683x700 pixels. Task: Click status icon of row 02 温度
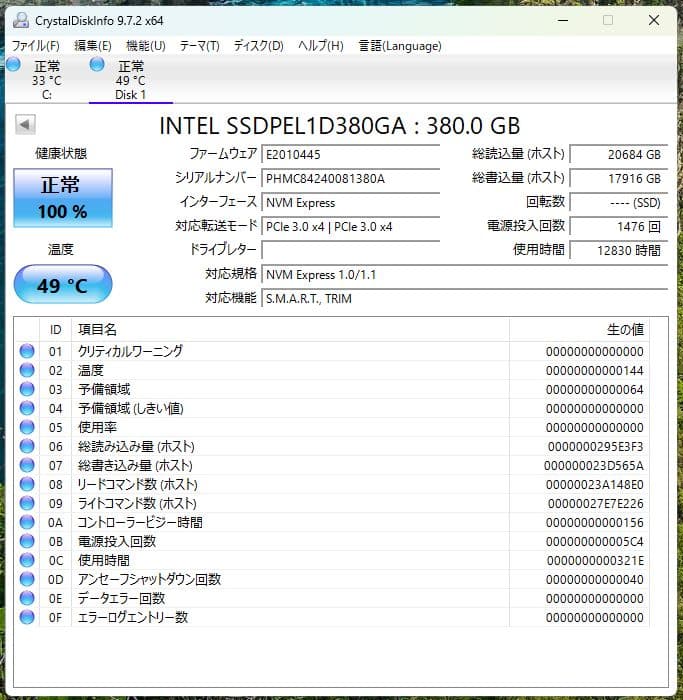coord(27,370)
